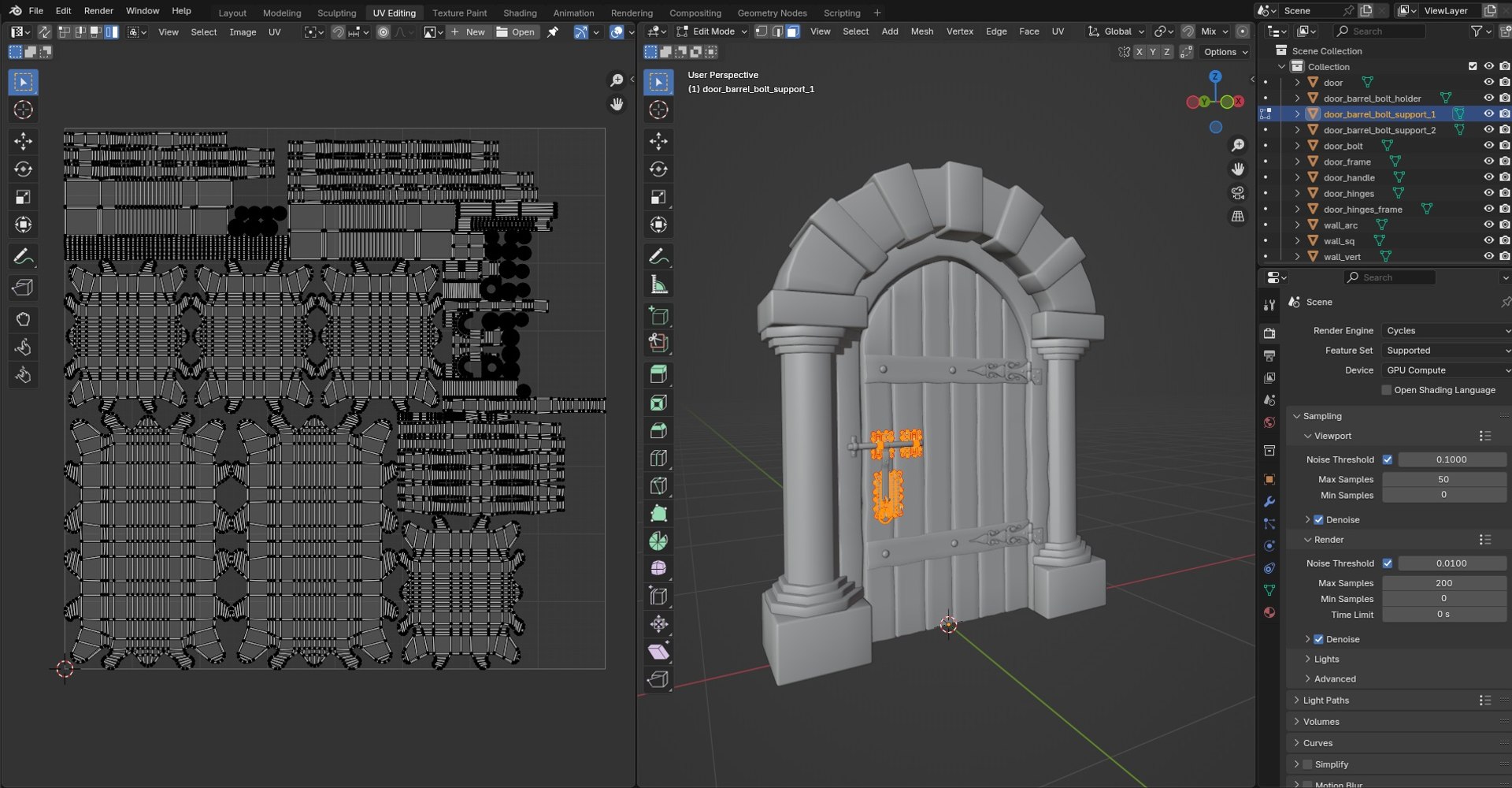This screenshot has width=1512, height=788.
Task: Expand door_frame in the outliner
Action: pos(1297,162)
